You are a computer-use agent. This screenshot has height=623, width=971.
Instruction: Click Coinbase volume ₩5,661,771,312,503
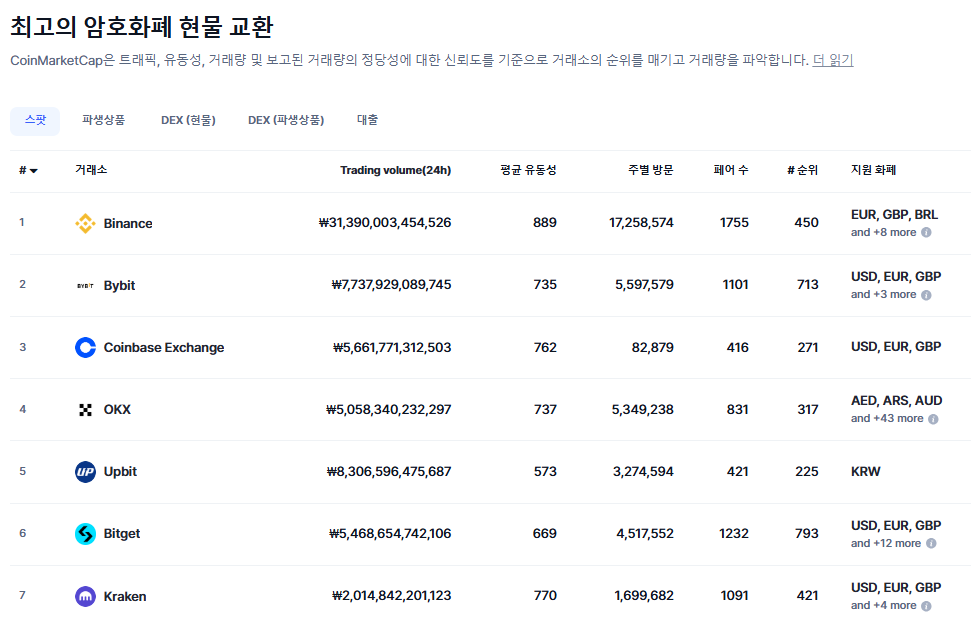tap(392, 347)
